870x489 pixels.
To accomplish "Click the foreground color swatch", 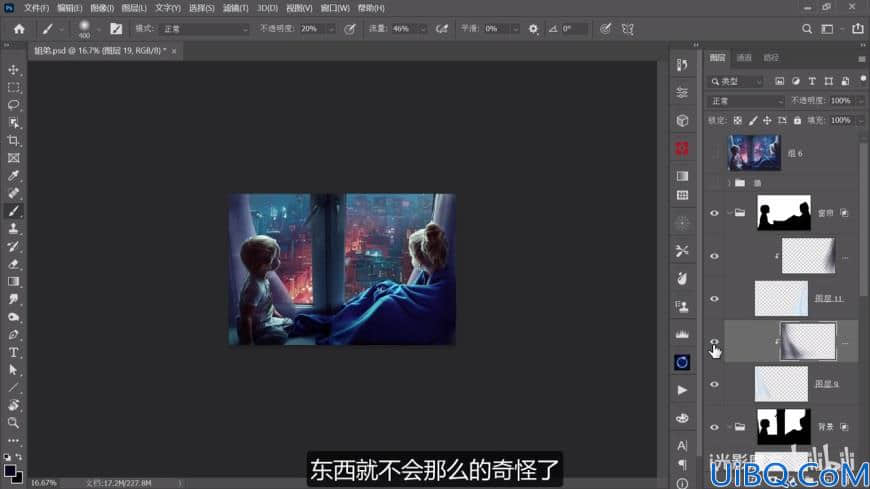I will [9, 471].
